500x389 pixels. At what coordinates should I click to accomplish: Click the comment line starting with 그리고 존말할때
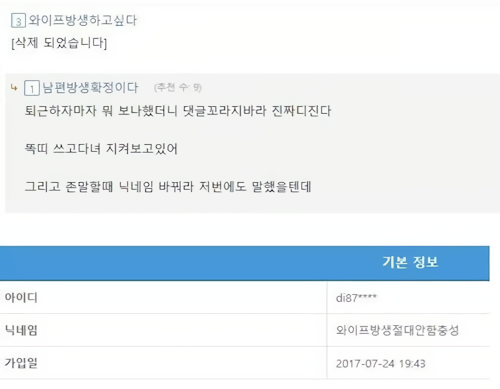168,187
